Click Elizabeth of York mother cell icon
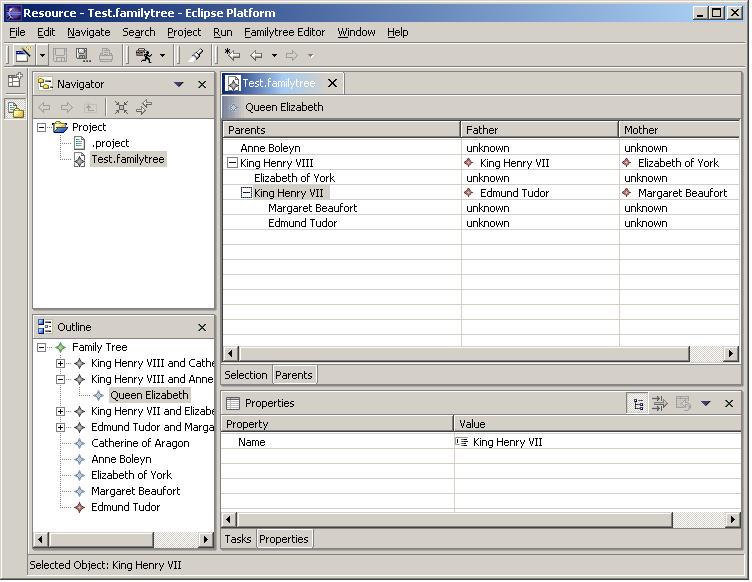 point(626,163)
